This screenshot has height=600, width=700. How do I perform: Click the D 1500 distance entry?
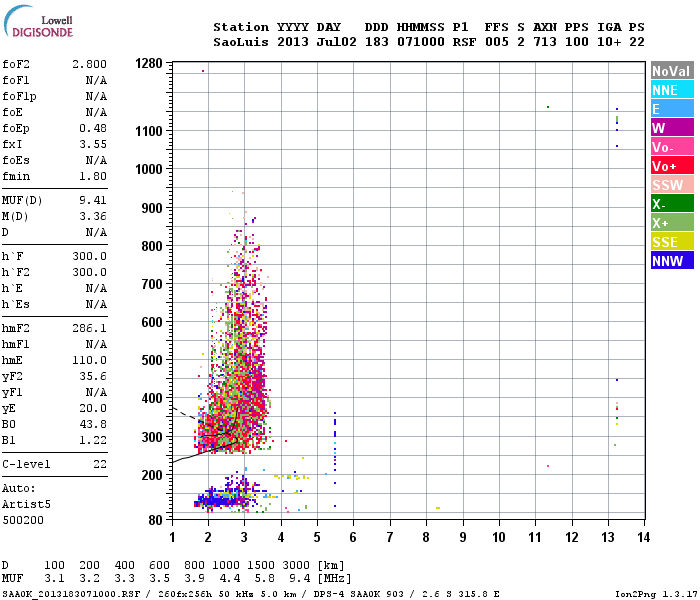tap(261, 565)
